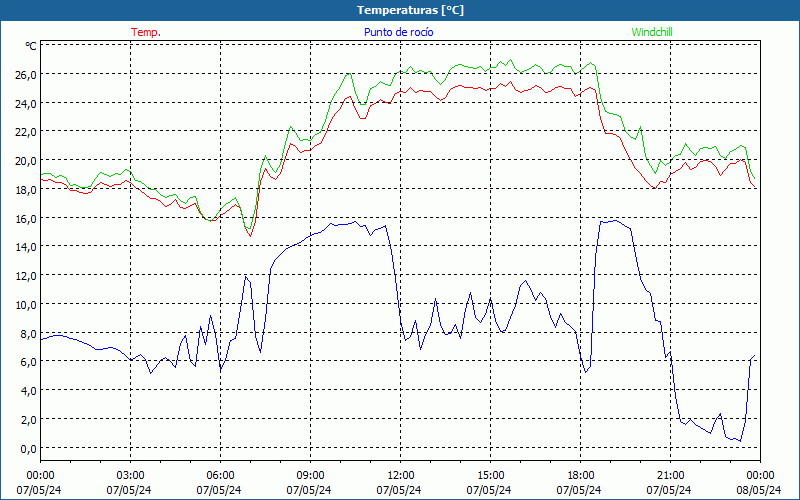This screenshot has height=500, width=800.
Task: Click the '°C' unit label on the axis
Action: 31,46
